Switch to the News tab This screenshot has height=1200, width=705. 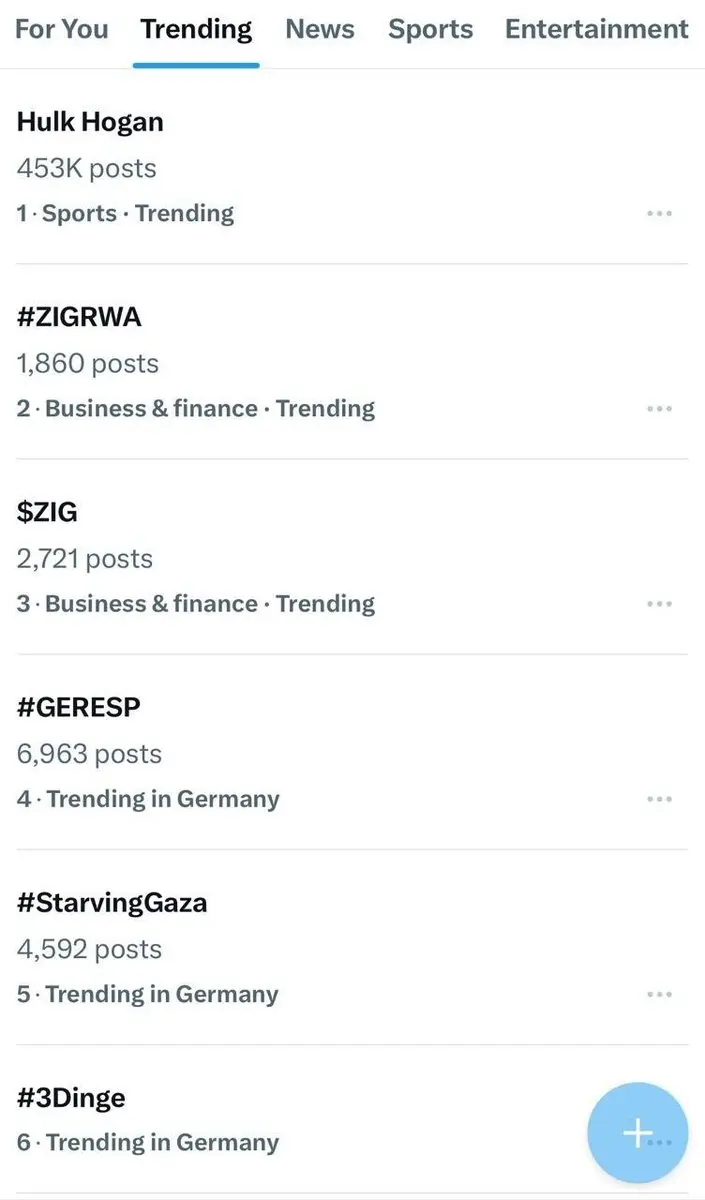click(x=320, y=30)
